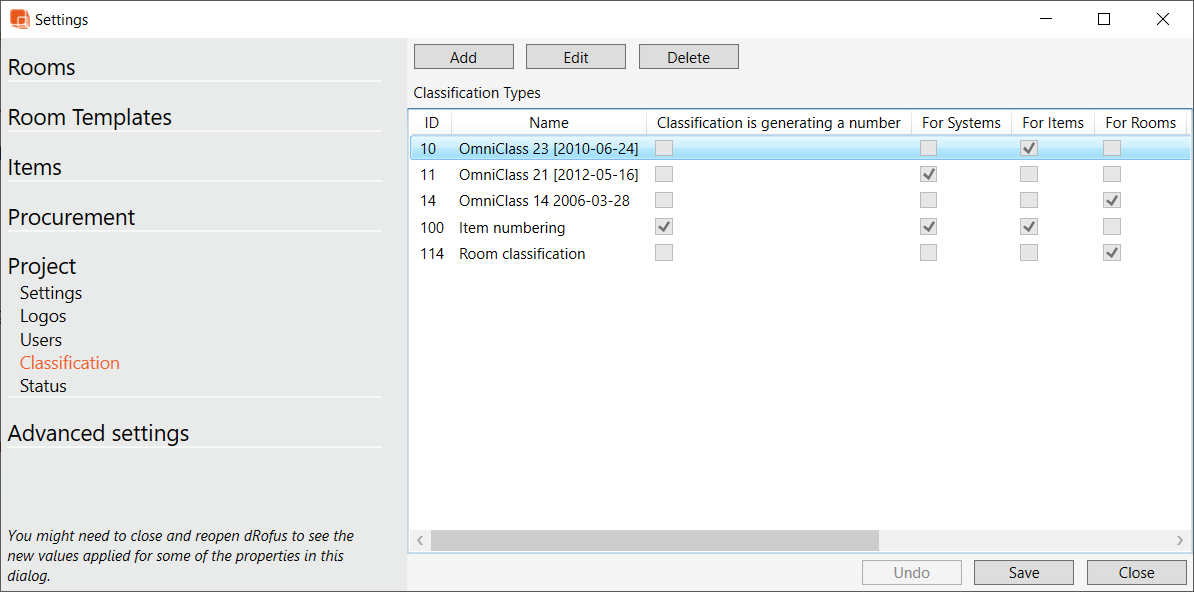Click ID cell 114

coord(432,254)
